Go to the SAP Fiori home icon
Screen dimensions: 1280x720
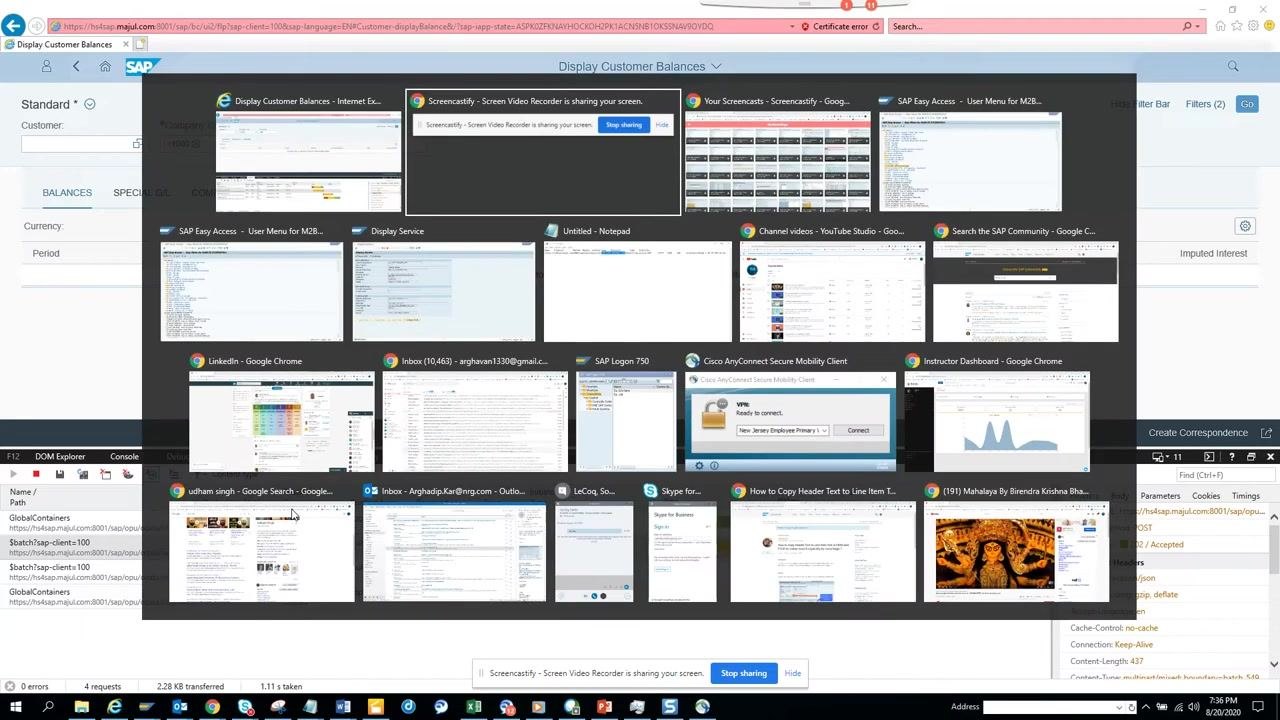click(x=105, y=66)
